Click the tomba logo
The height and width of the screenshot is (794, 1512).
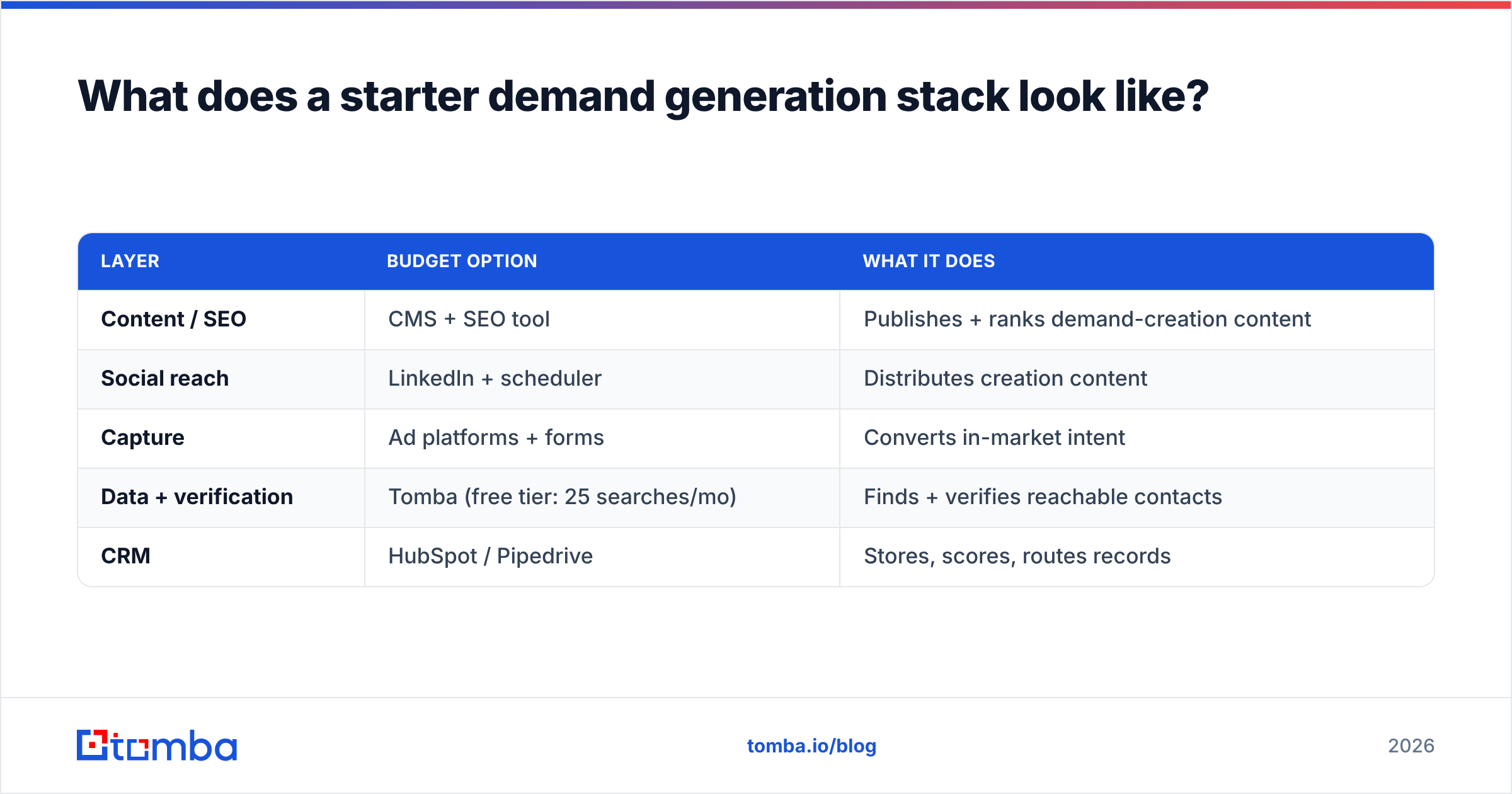pyautogui.click(x=157, y=745)
